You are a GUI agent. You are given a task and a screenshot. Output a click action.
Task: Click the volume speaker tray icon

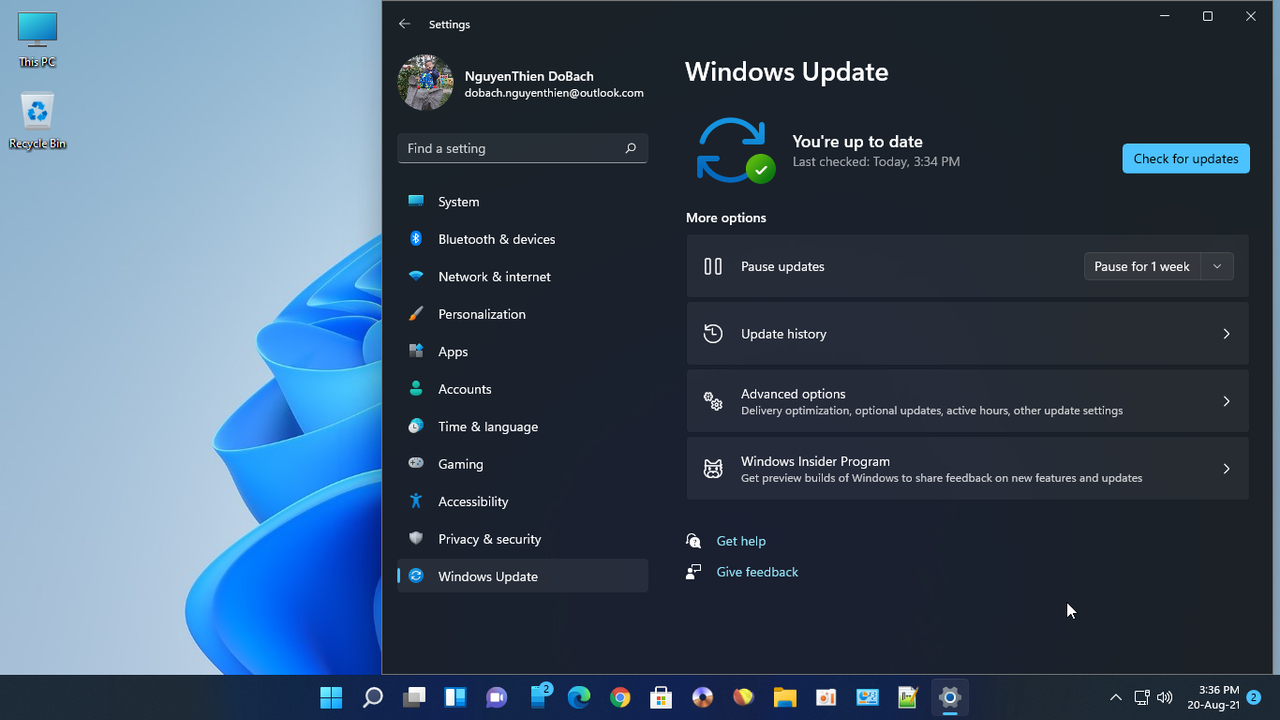[1164, 697]
